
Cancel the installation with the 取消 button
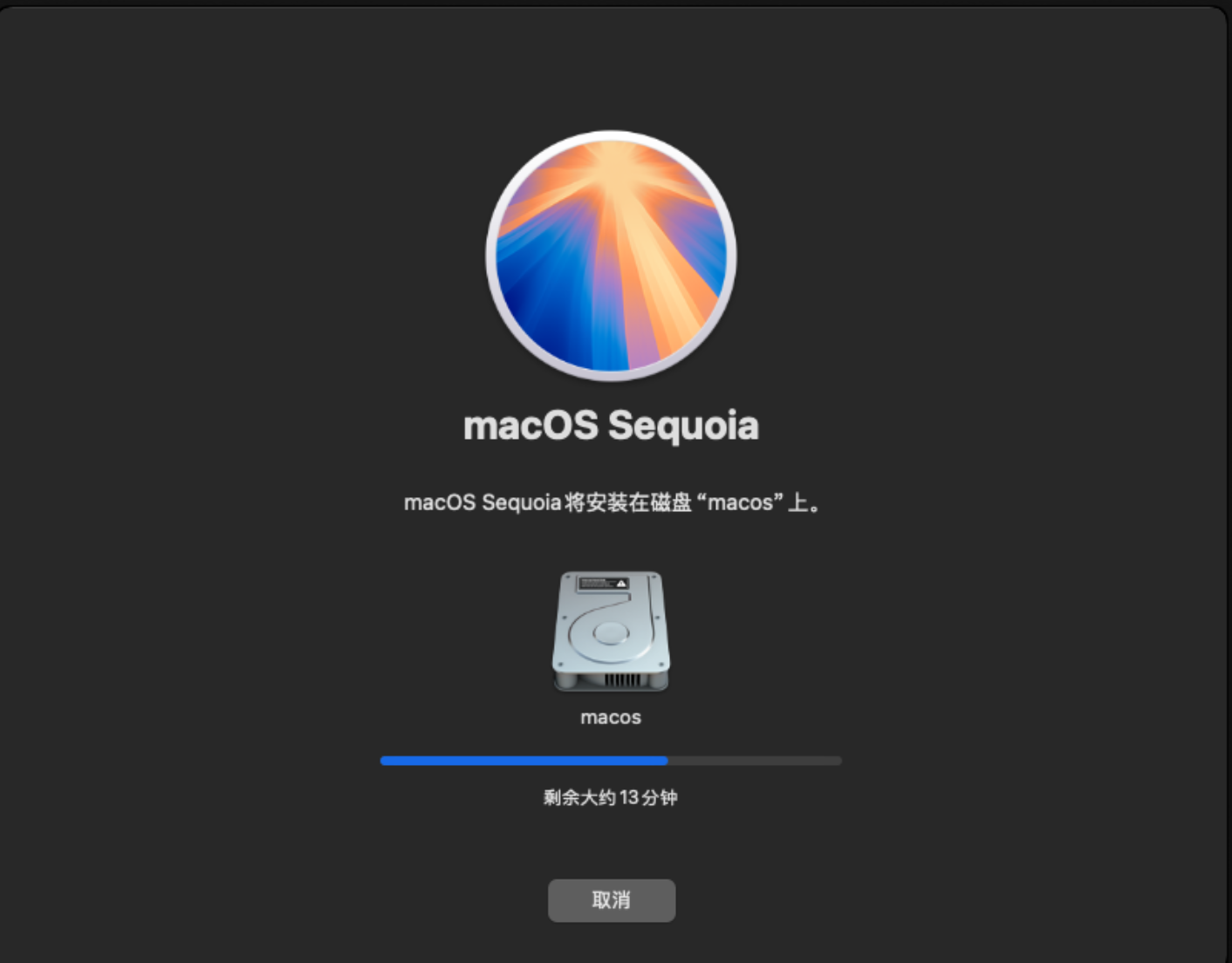tap(612, 900)
